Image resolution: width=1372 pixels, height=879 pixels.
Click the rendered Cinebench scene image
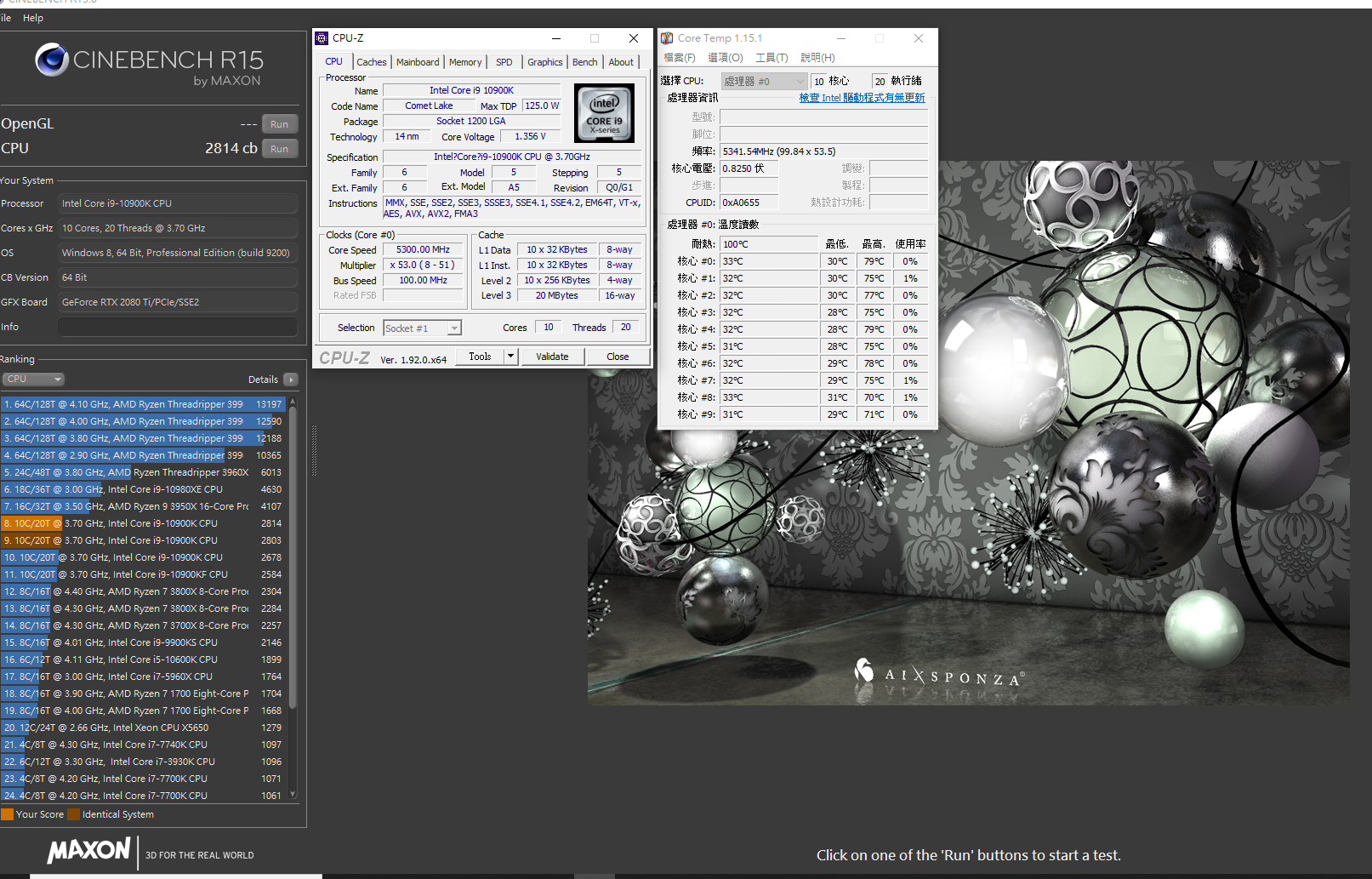(x=968, y=432)
